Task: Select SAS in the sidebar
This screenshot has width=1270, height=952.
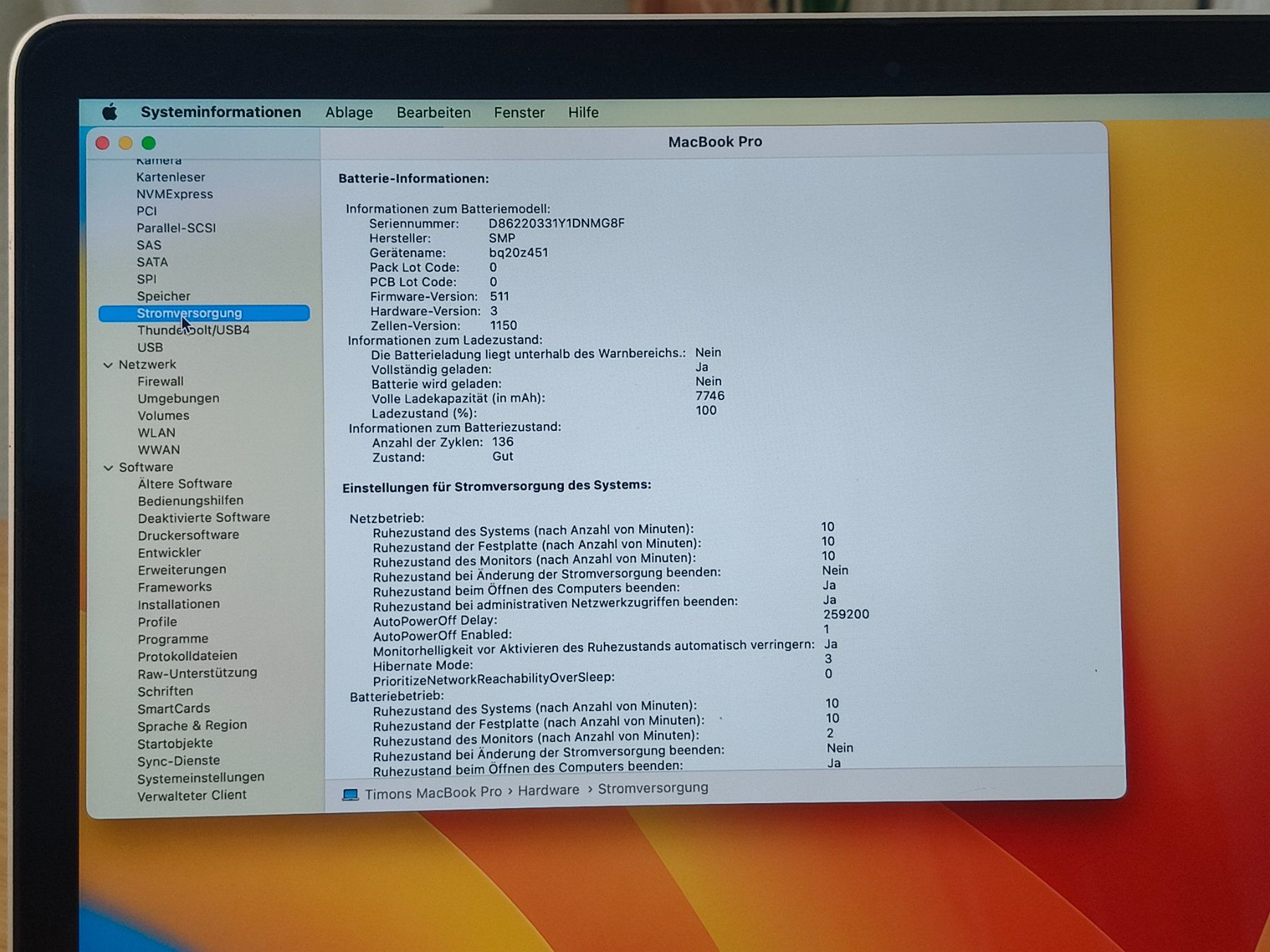Action: tap(149, 245)
